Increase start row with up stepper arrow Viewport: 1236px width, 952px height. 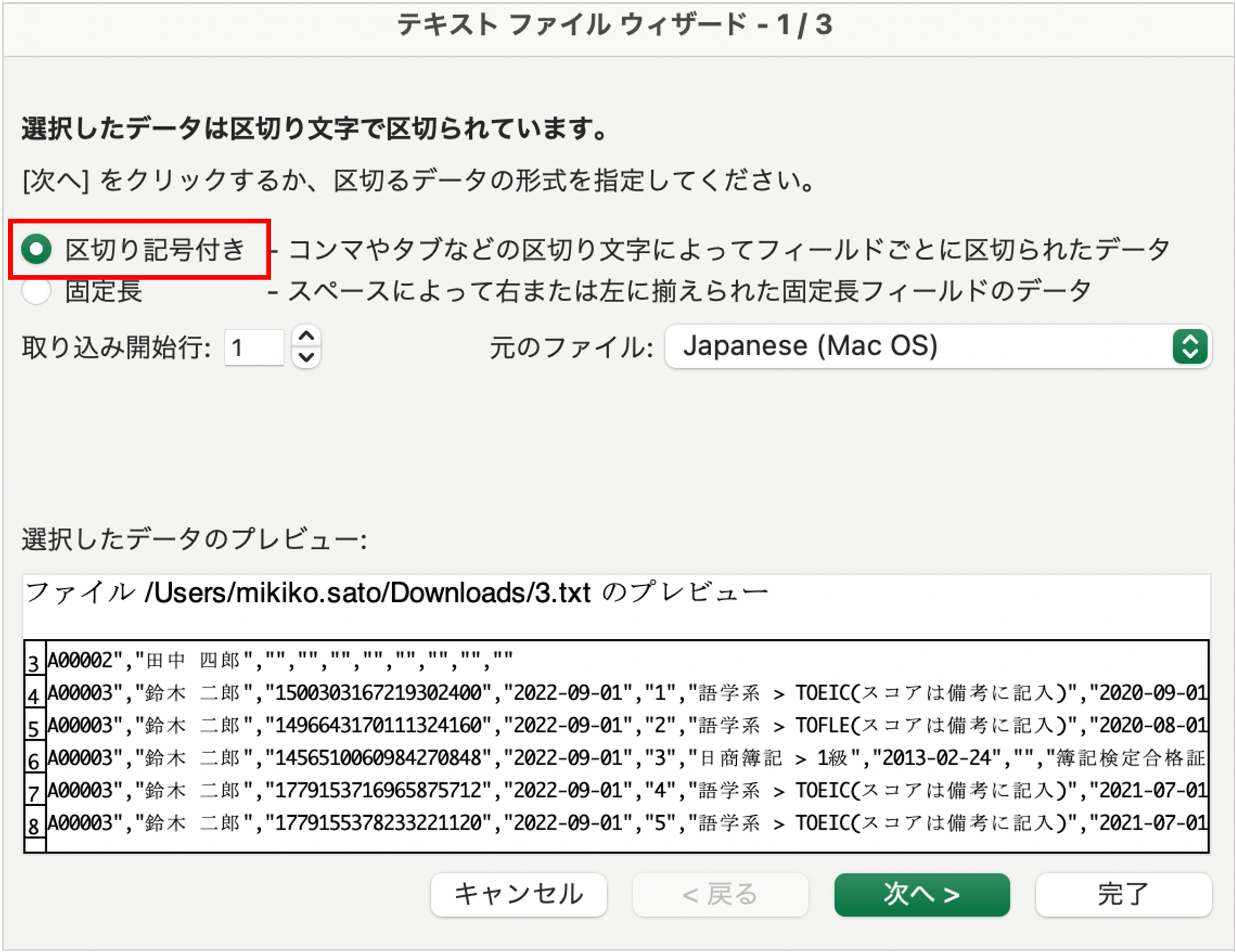306,336
